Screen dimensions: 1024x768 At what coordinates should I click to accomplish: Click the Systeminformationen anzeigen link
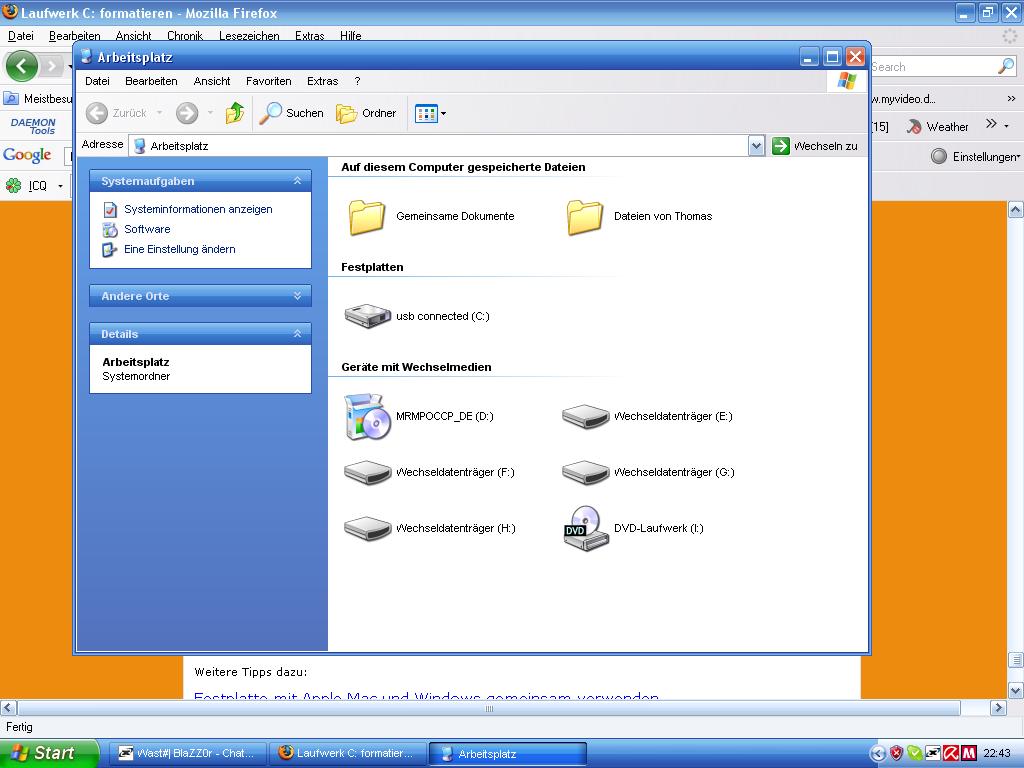pos(198,209)
